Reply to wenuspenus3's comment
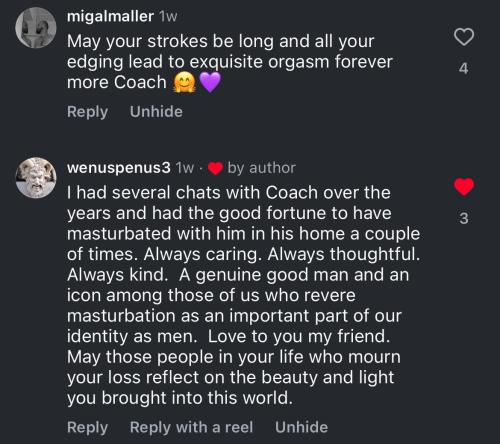The height and width of the screenshot is (444, 500). point(87,427)
